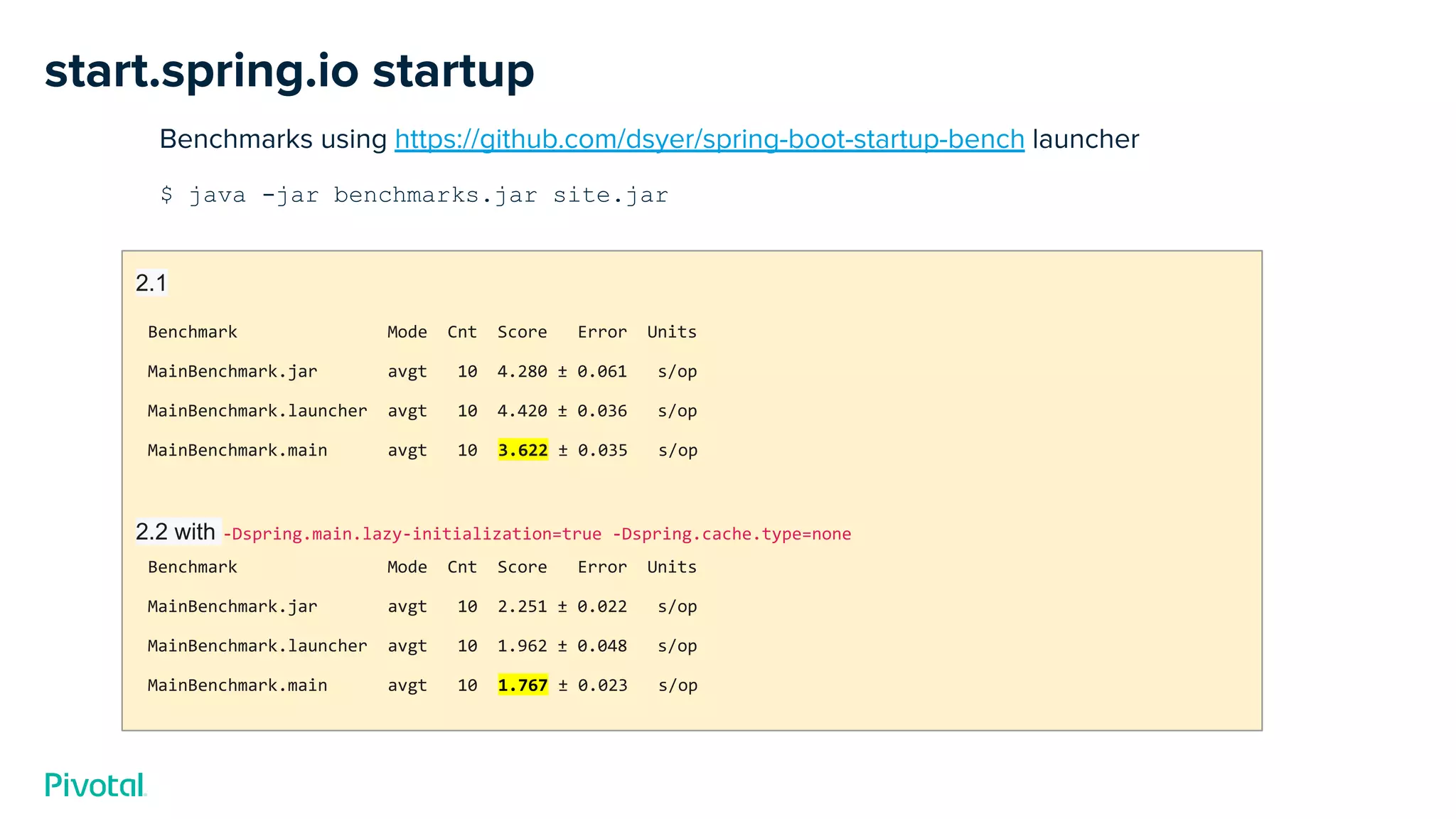Click MainBenchmark.jar in the 2.2 table
This screenshot has width=1456, height=819.
coord(232,607)
